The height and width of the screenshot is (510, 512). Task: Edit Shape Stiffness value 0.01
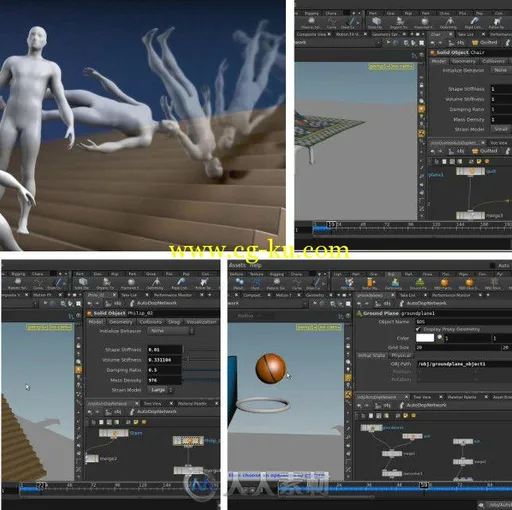(x=165, y=350)
